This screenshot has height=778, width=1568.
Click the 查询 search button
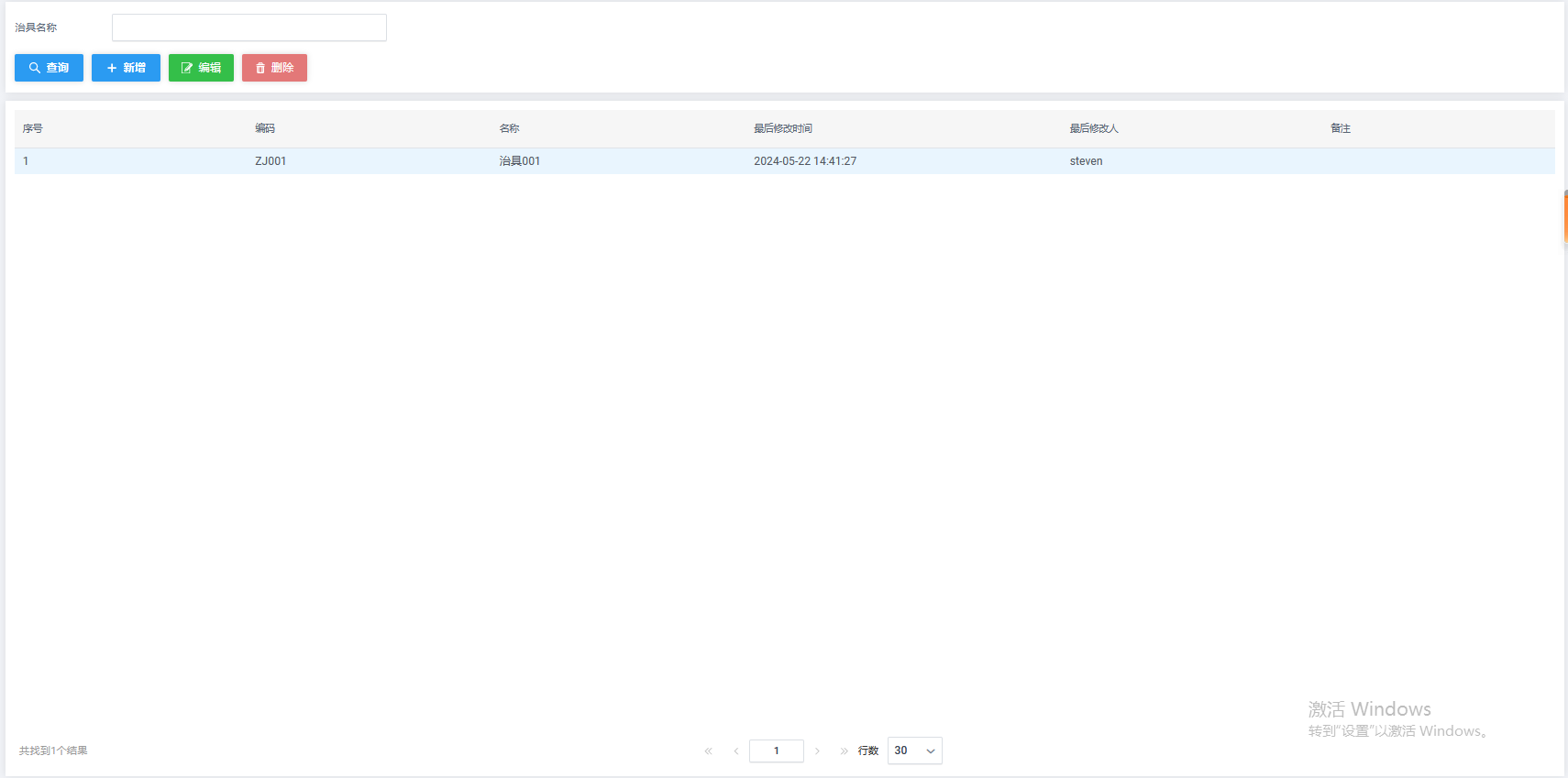(49, 68)
